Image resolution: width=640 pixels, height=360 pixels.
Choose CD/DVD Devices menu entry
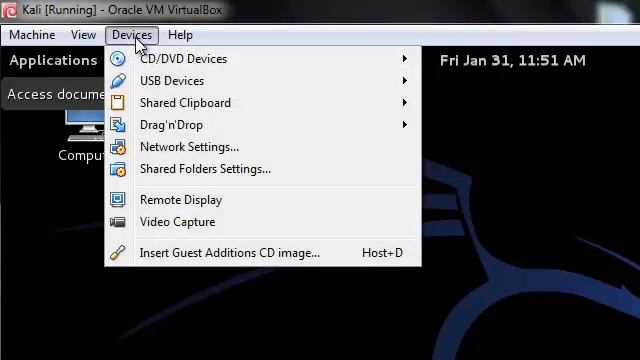pyautogui.click(x=263, y=59)
